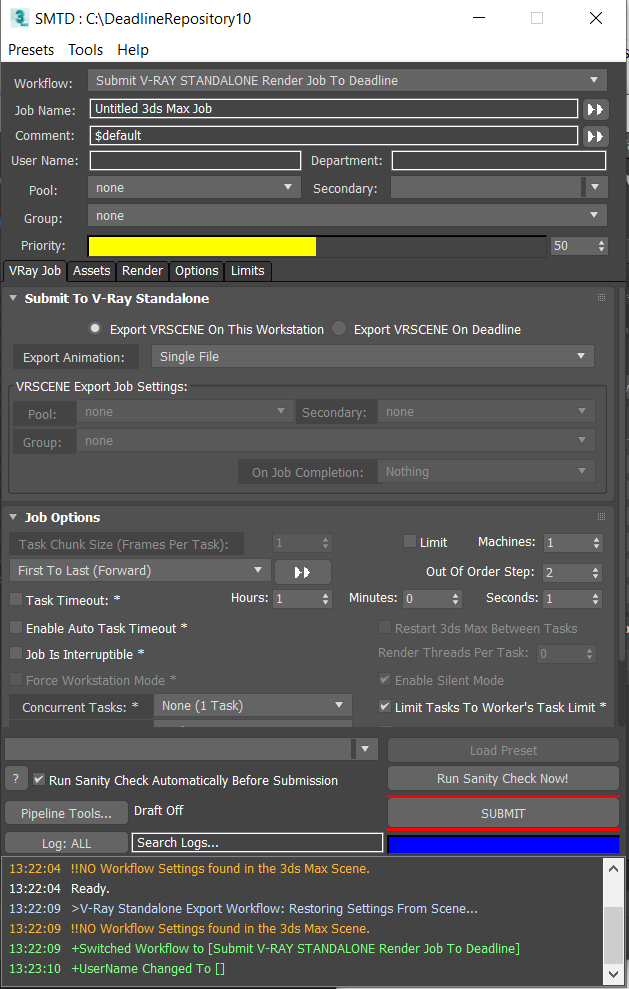This screenshot has width=629, height=989.
Task: Expand the Export Animation Single File dropdown
Action: 372,357
